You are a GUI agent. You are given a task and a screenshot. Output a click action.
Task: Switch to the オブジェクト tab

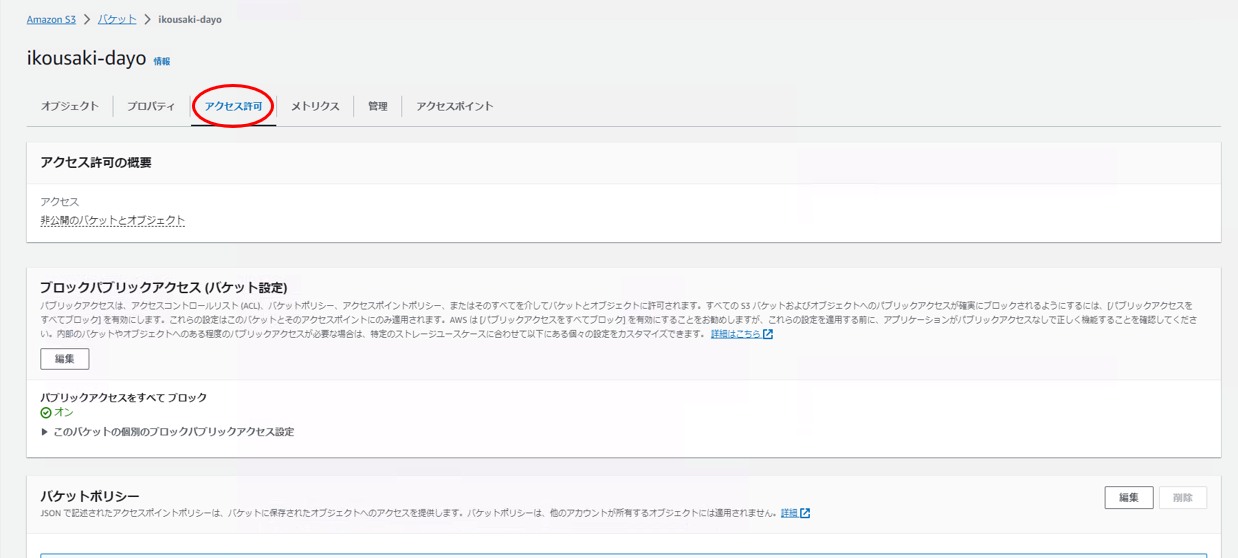70,106
